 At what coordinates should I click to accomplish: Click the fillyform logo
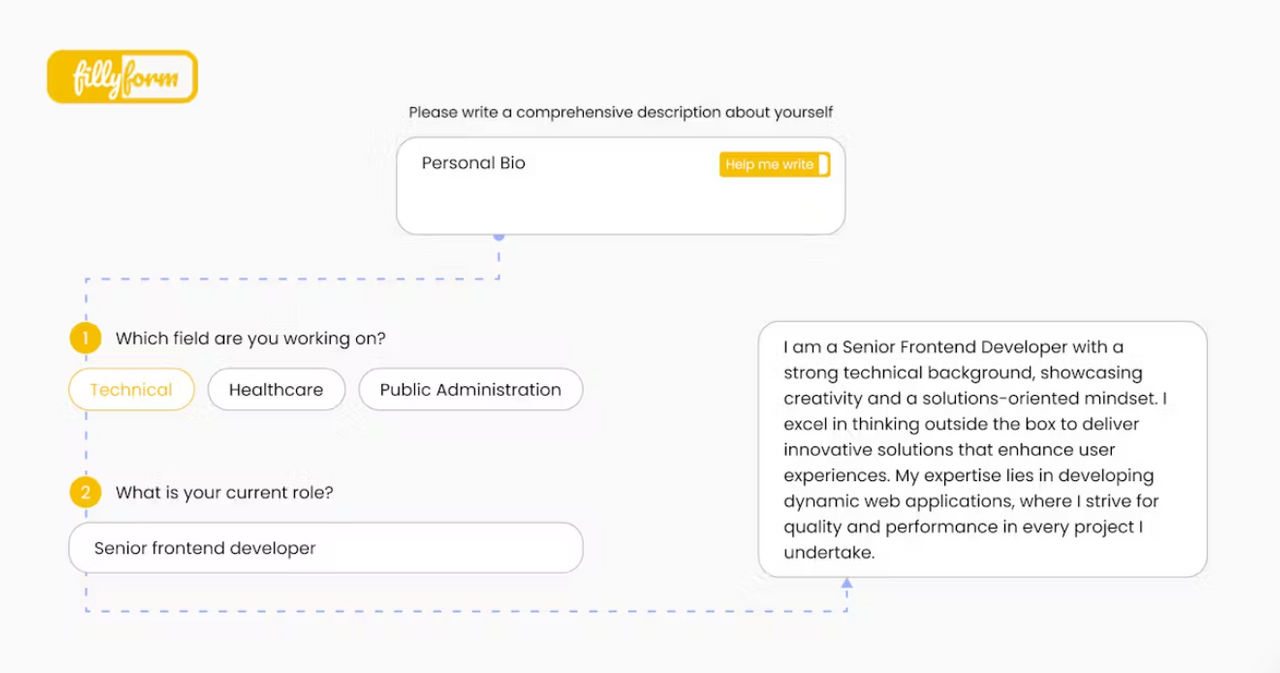pos(122,77)
